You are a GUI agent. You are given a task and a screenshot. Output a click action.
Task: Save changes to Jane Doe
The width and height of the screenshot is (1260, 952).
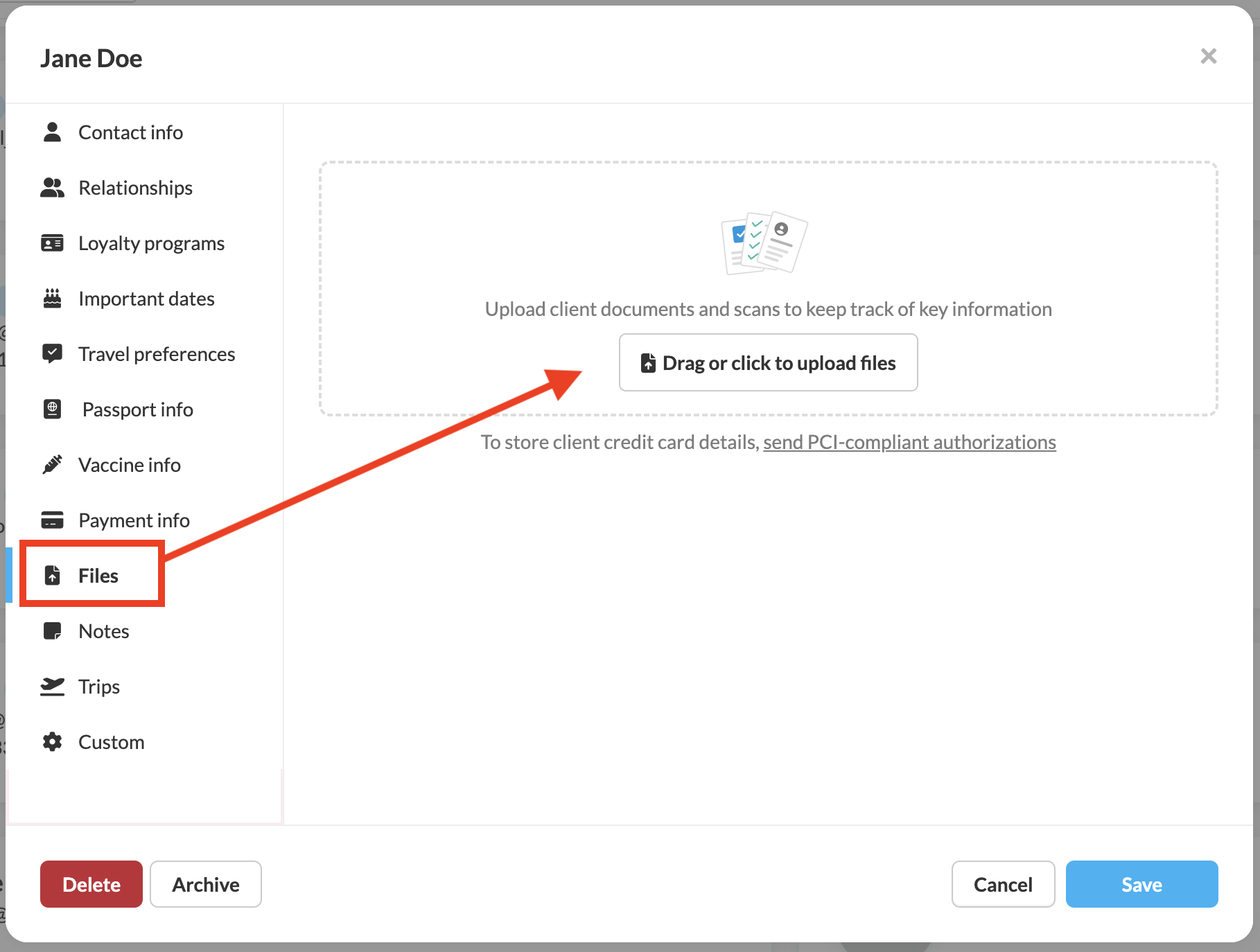pos(1141,884)
